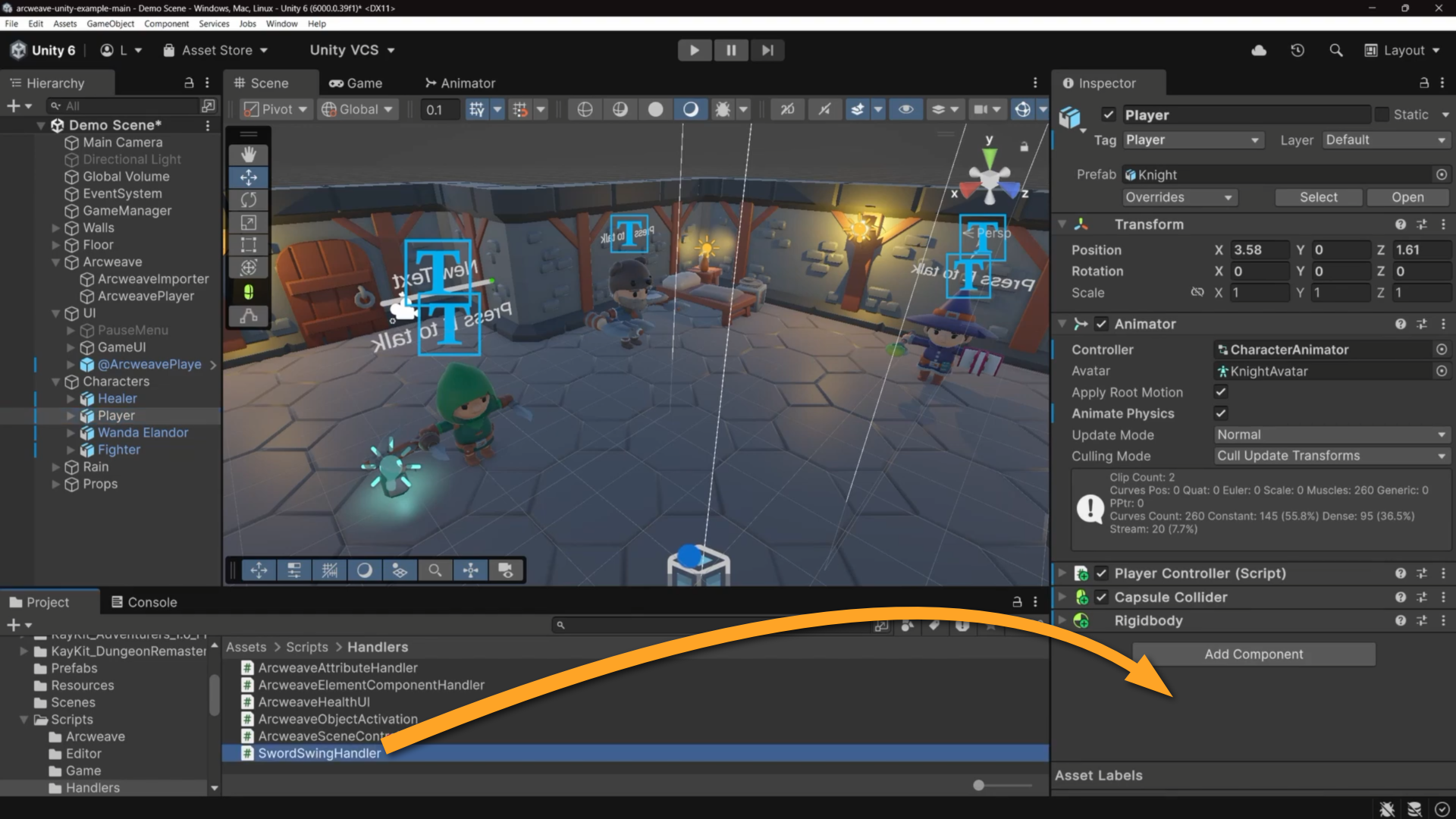
Task: Open Transform component preset settings icon
Action: tap(1421, 224)
